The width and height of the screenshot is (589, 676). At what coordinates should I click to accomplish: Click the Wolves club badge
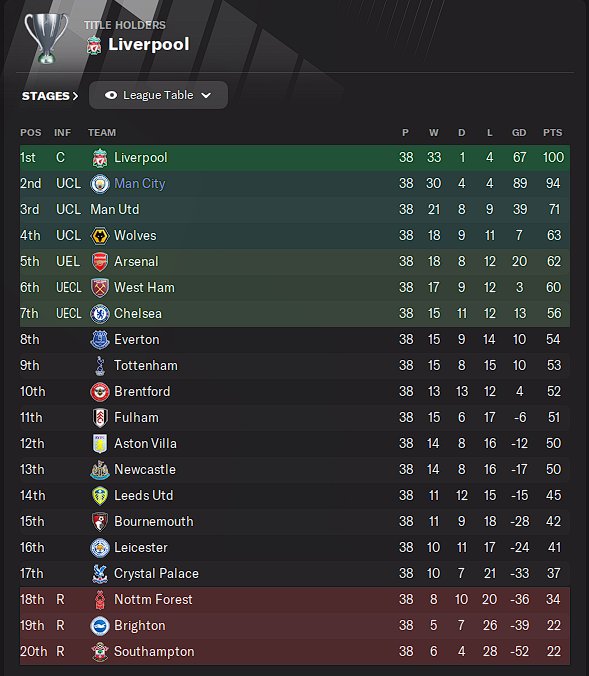click(x=100, y=235)
